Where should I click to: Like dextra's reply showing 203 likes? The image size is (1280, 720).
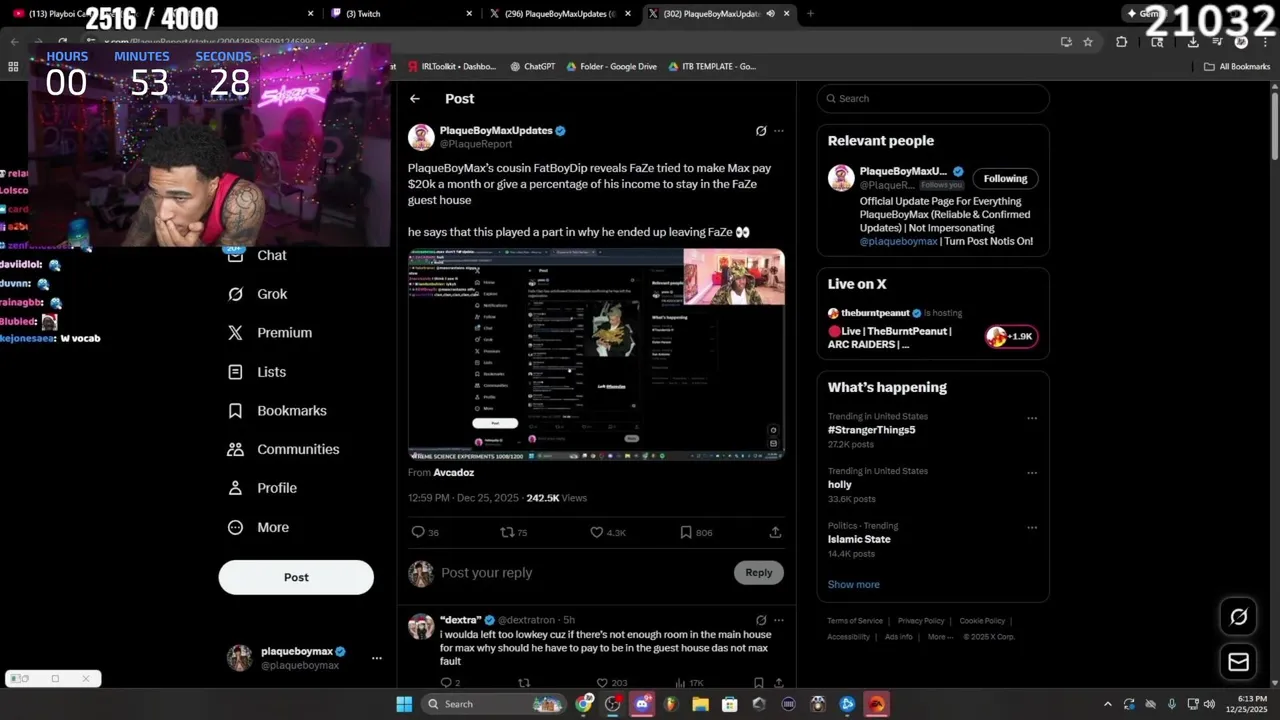pyautogui.click(x=610, y=683)
